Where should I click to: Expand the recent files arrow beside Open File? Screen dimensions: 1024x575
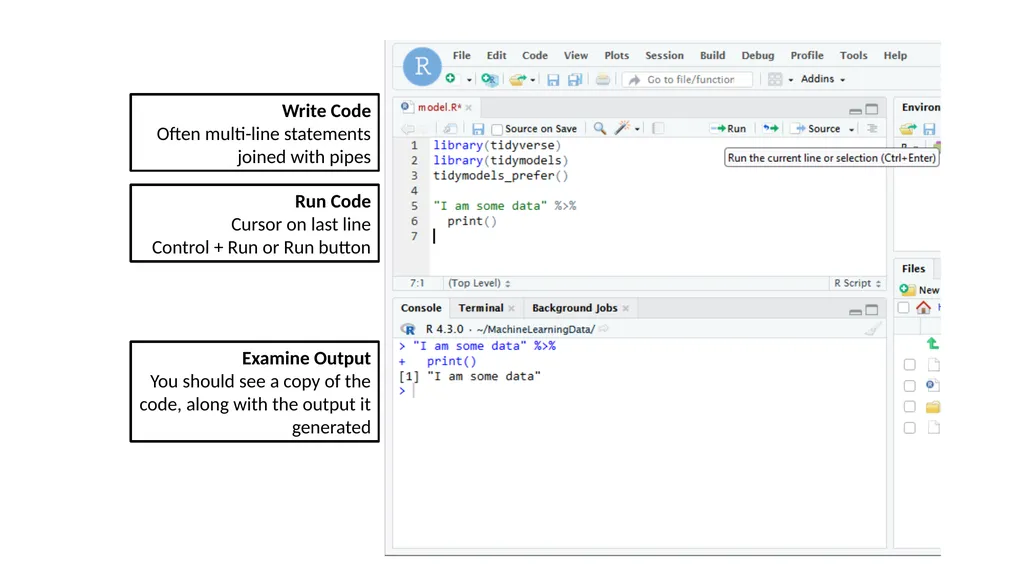coord(533,80)
